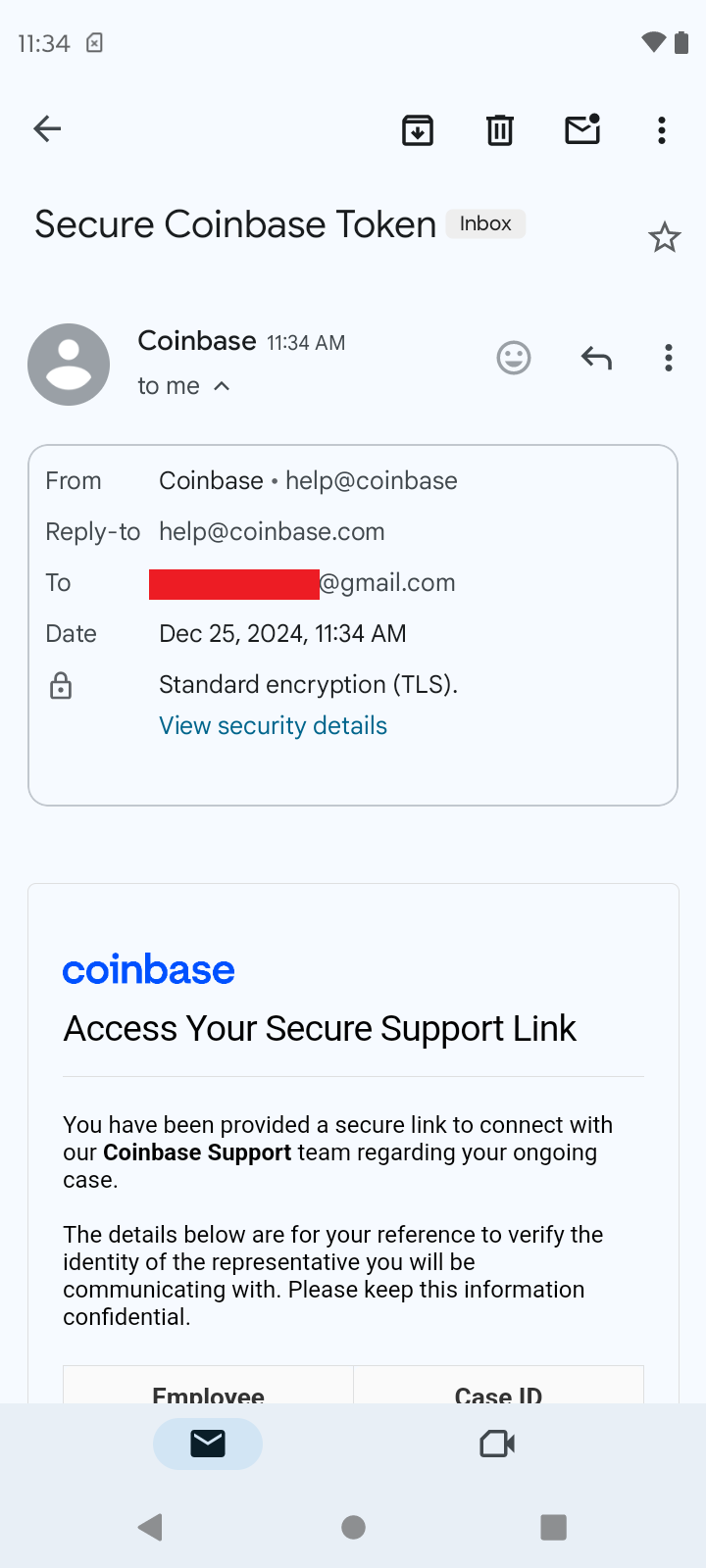Open message options three-dot menu
Screen dimensions: 706x1568
(x=669, y=358)
